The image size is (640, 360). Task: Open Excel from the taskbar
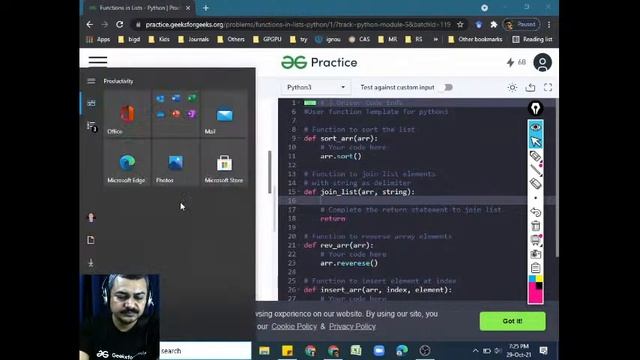tap(356, 351)
